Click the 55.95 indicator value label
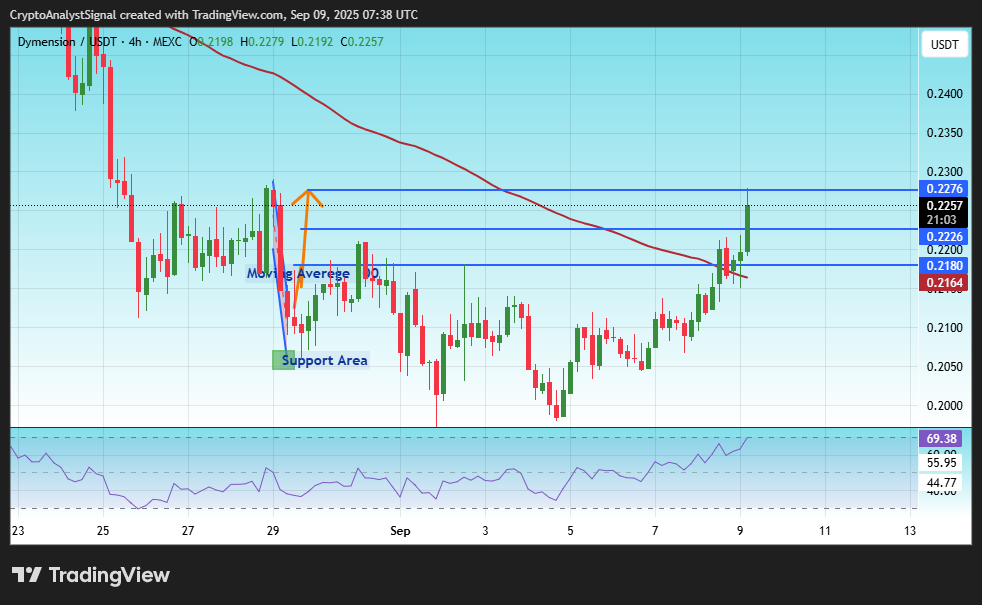The width and height of the screenshot is (982, 605). [x=941, y=463]
